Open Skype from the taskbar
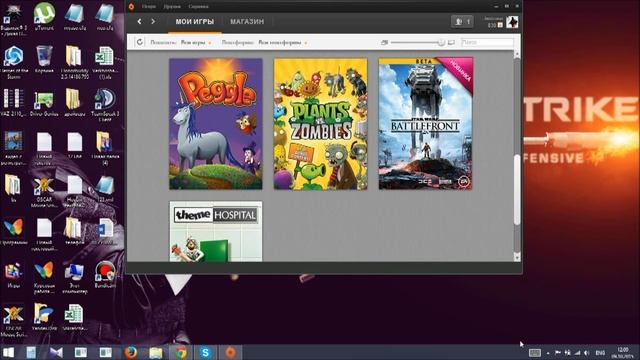 pos(205,352)
